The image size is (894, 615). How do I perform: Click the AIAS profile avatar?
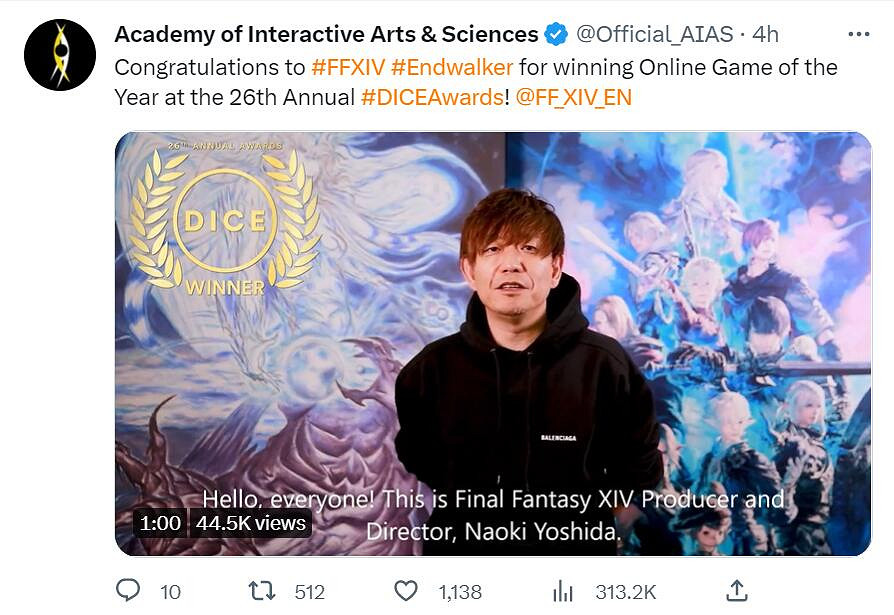(x=60, y=55)
